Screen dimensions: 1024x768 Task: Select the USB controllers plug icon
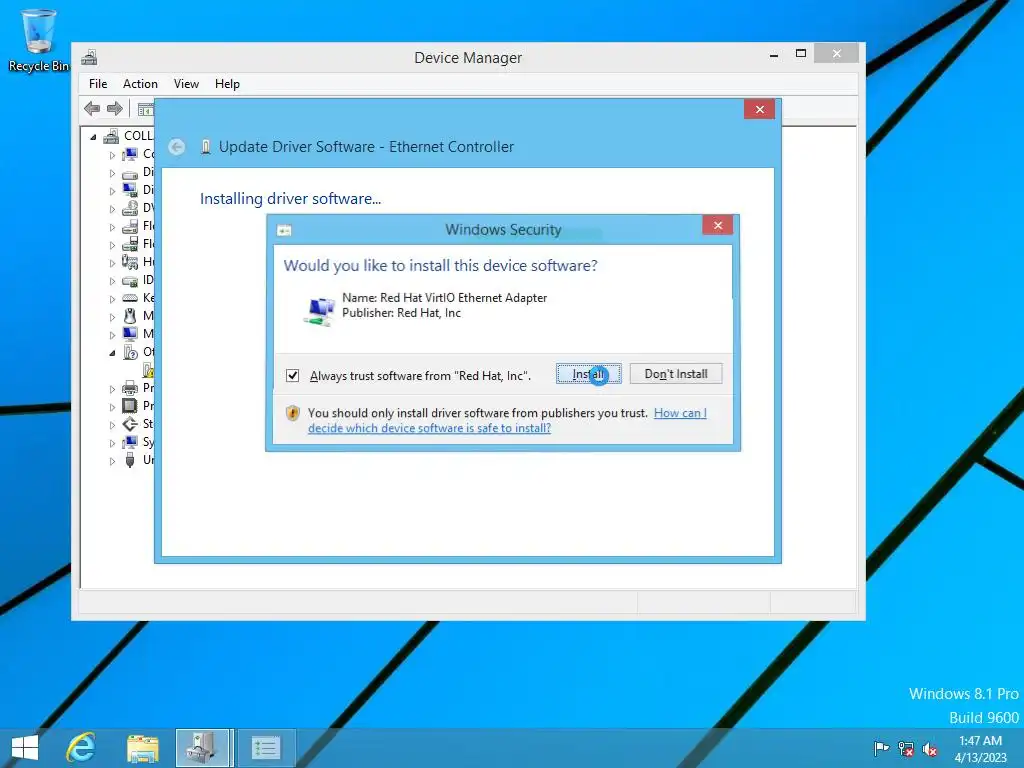click(x=130, y=460)
